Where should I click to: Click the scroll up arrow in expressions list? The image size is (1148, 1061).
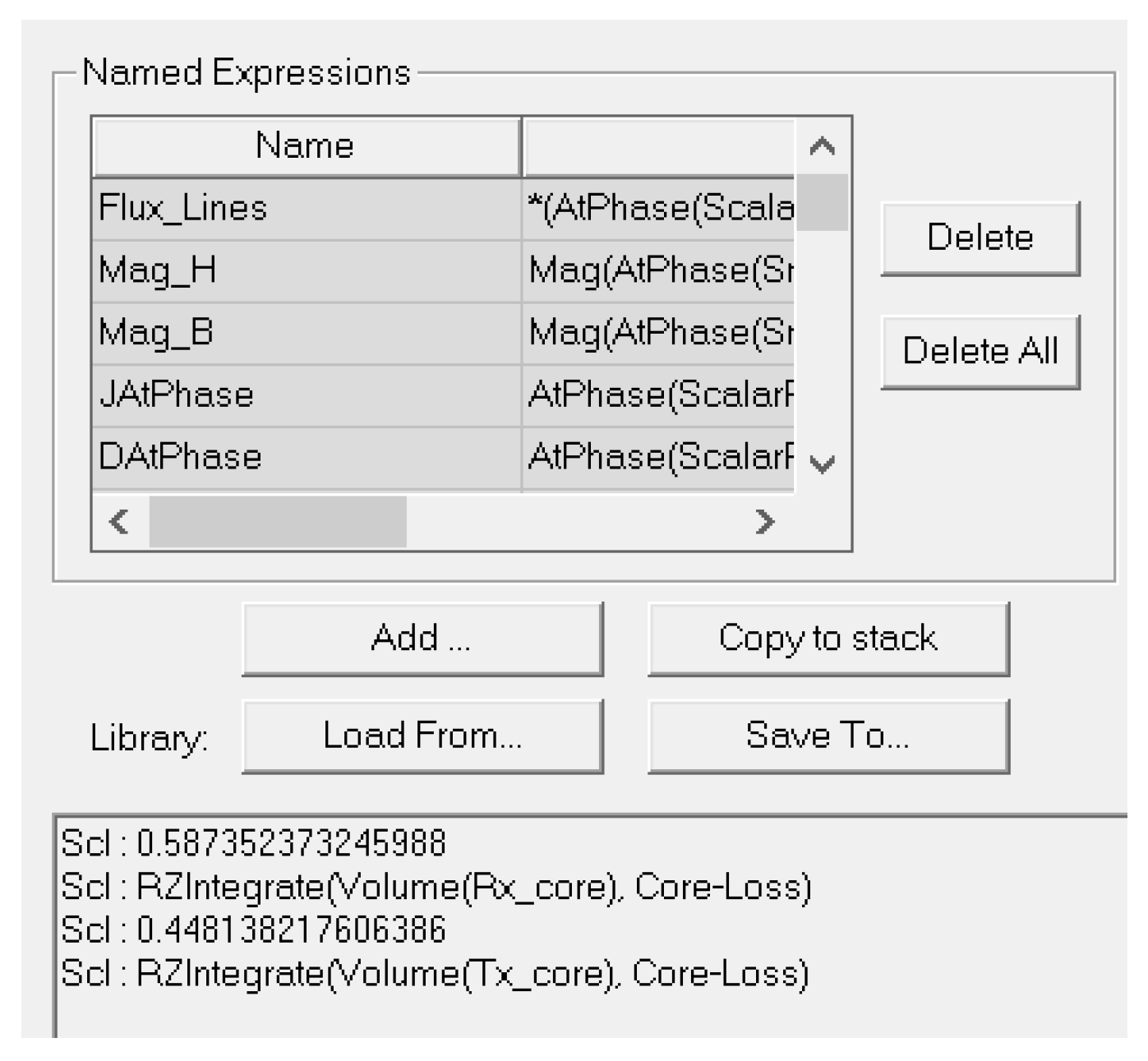coord(823,146)
